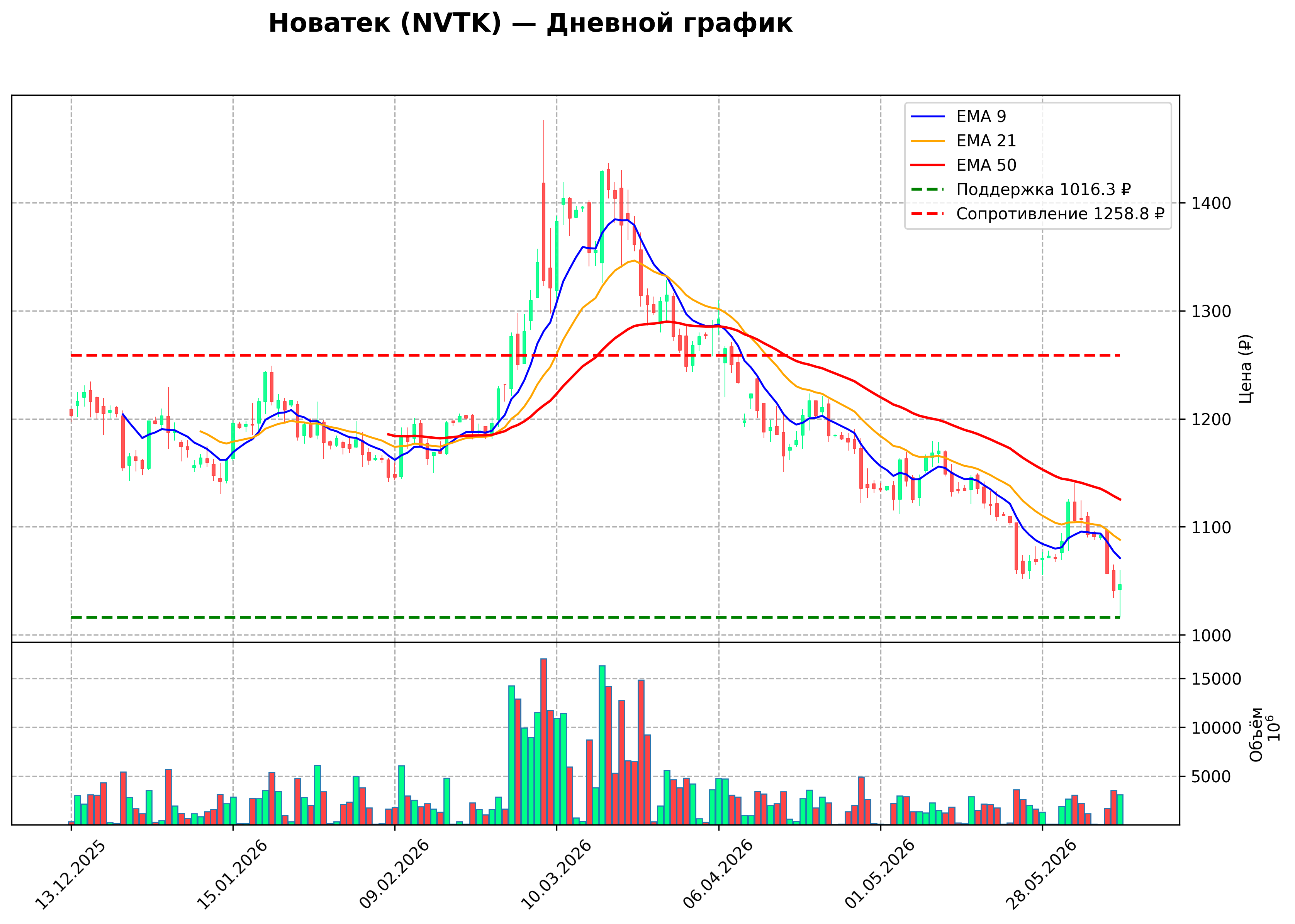Click the 10000 volume axis tick label

tap(1217, 728)
